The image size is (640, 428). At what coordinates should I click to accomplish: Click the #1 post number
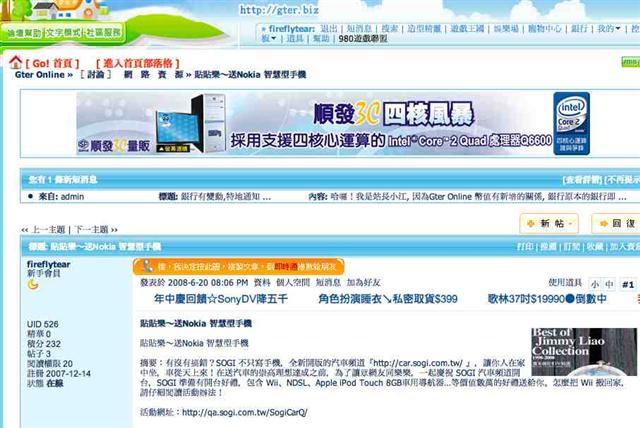pyautogui.click(x=628, y=284)
